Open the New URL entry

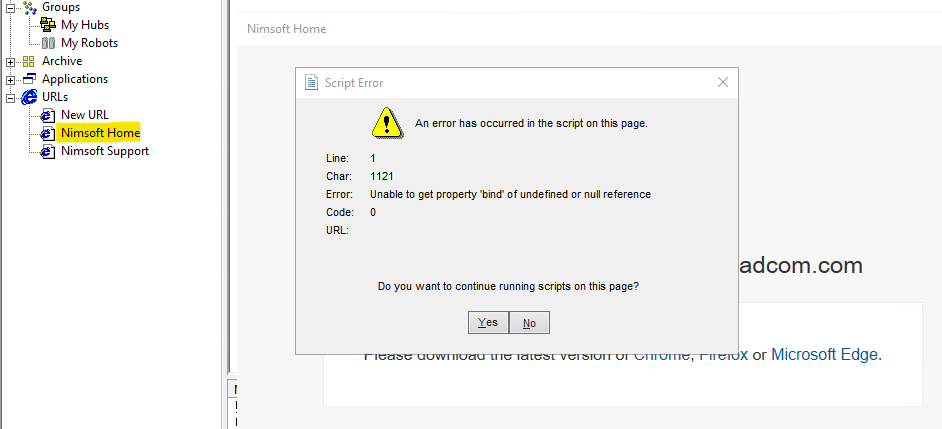[x=85, y=115]
